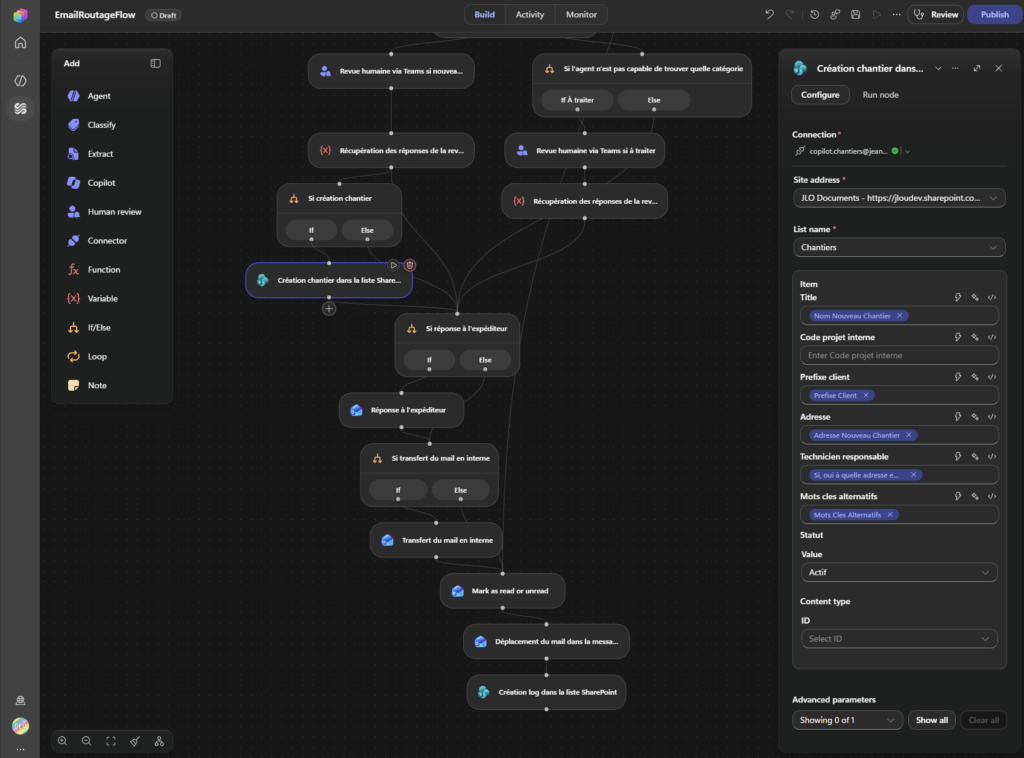
Task: Fit the flow to the view
Action: (x=111, y=741)
